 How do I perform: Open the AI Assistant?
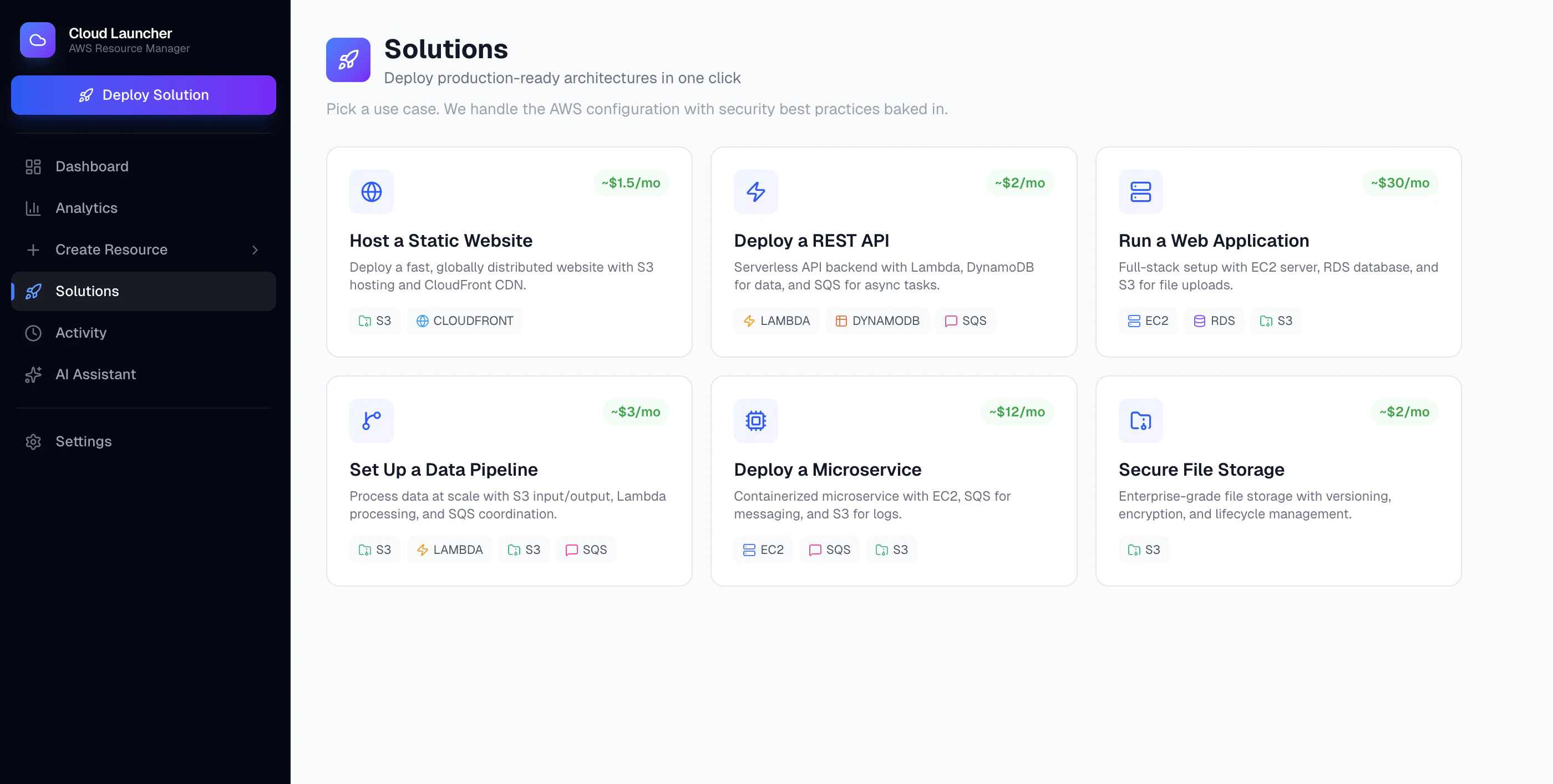click(x=95, y=374)
